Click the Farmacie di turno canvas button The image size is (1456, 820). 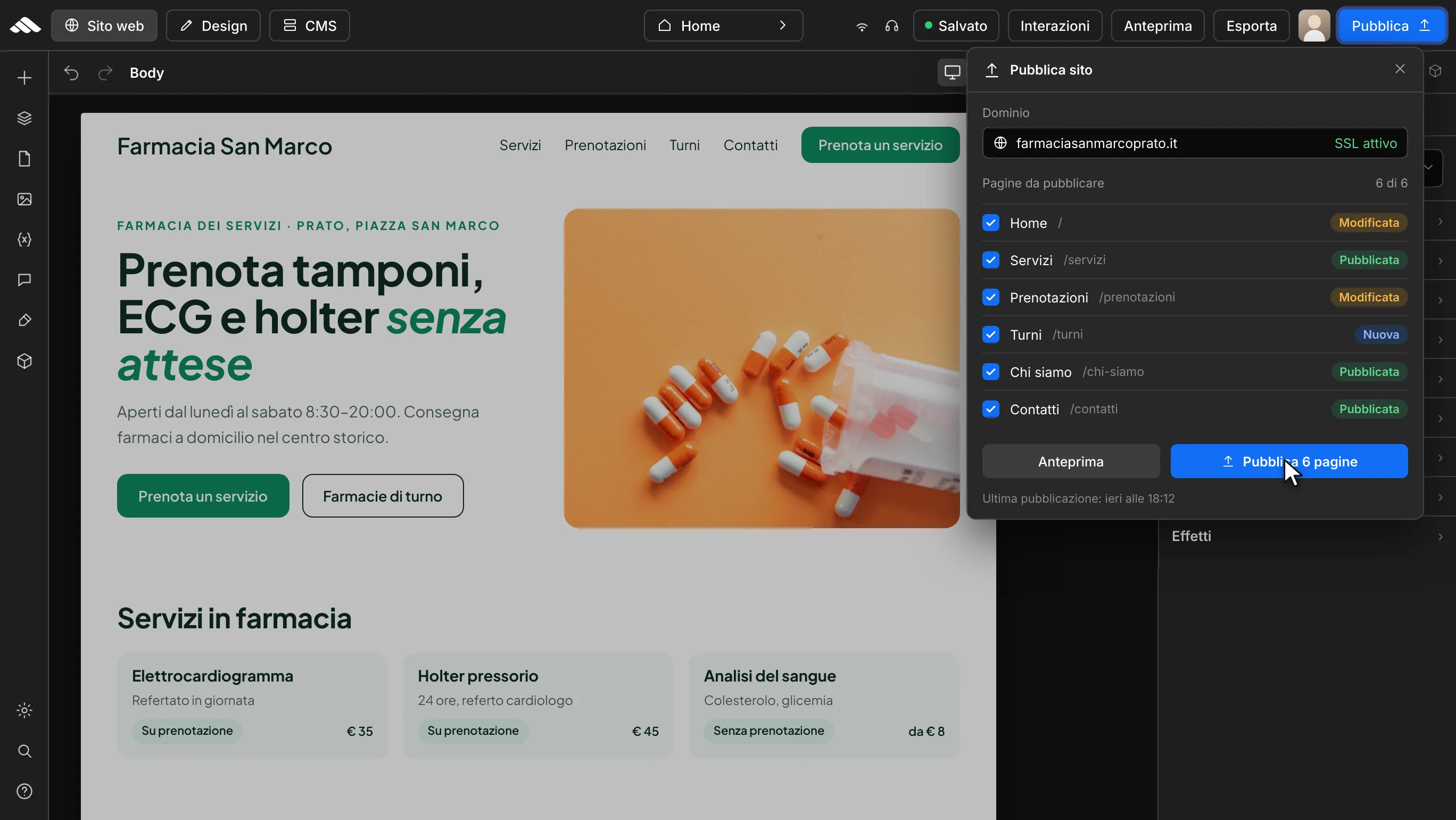[383, 496]
